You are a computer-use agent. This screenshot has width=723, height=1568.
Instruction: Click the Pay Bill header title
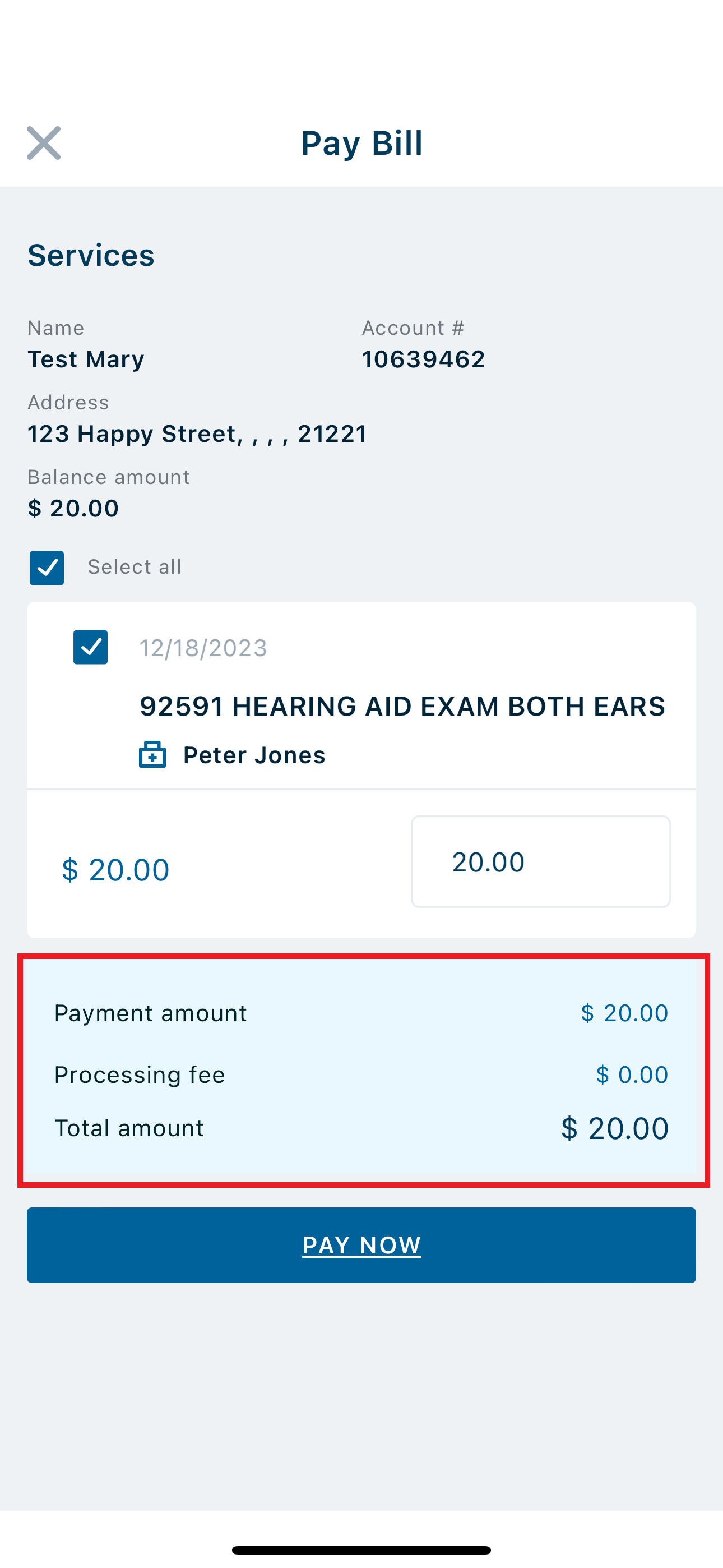pos(362,143)
